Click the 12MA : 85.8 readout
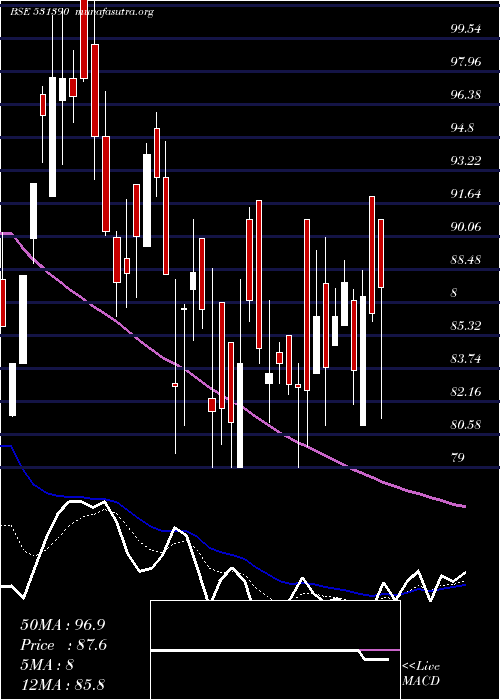 click(63, 684)
